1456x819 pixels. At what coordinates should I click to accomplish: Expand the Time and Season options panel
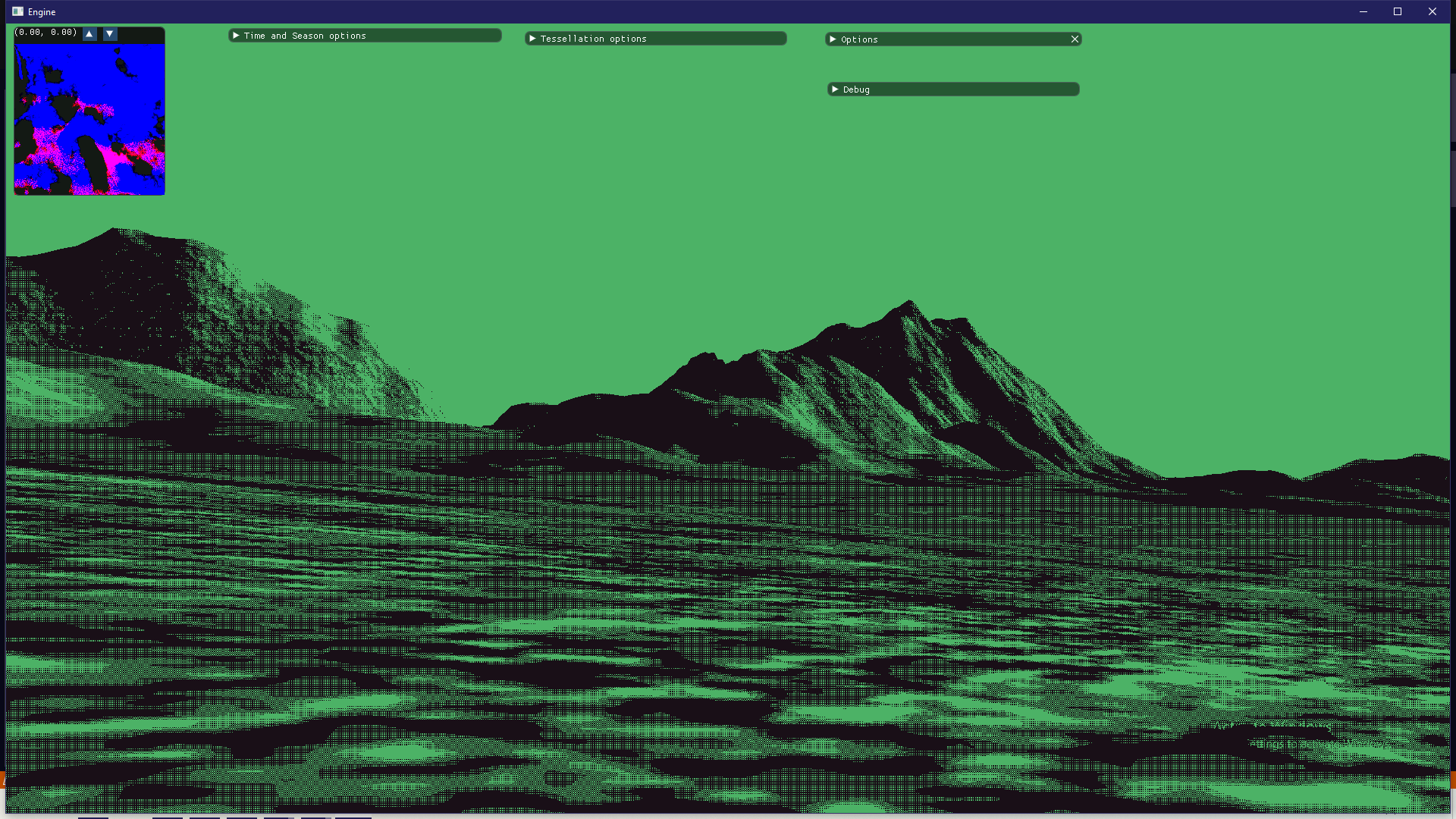click(236, 36)
